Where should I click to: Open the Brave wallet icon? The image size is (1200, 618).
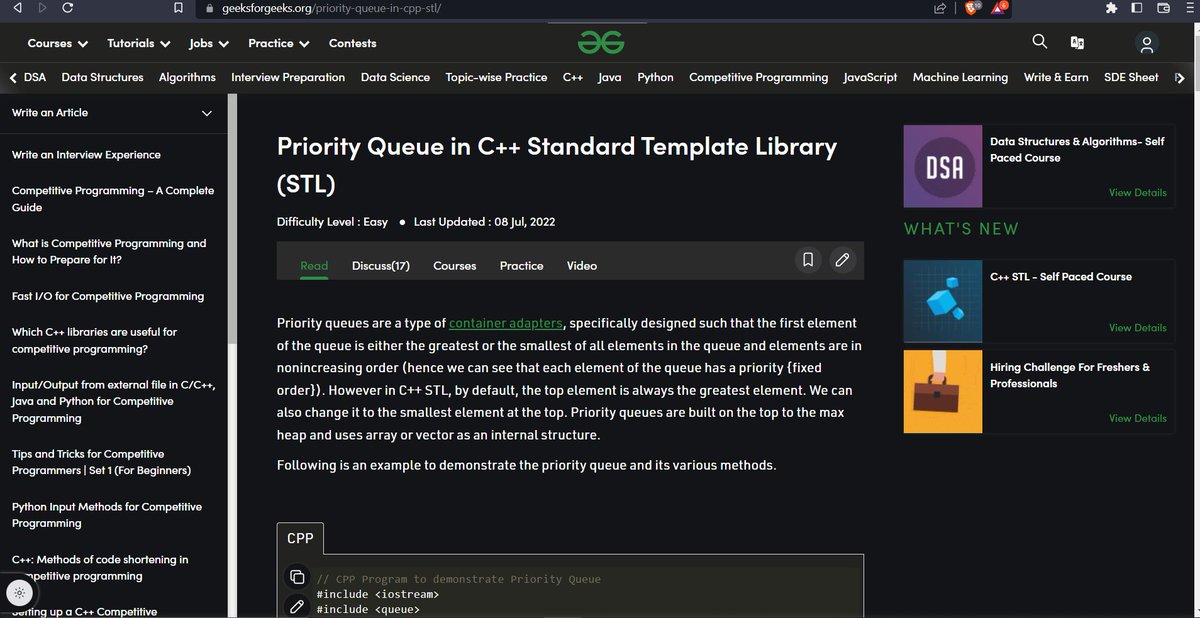pyautogui.click(x=1163, y=8)
